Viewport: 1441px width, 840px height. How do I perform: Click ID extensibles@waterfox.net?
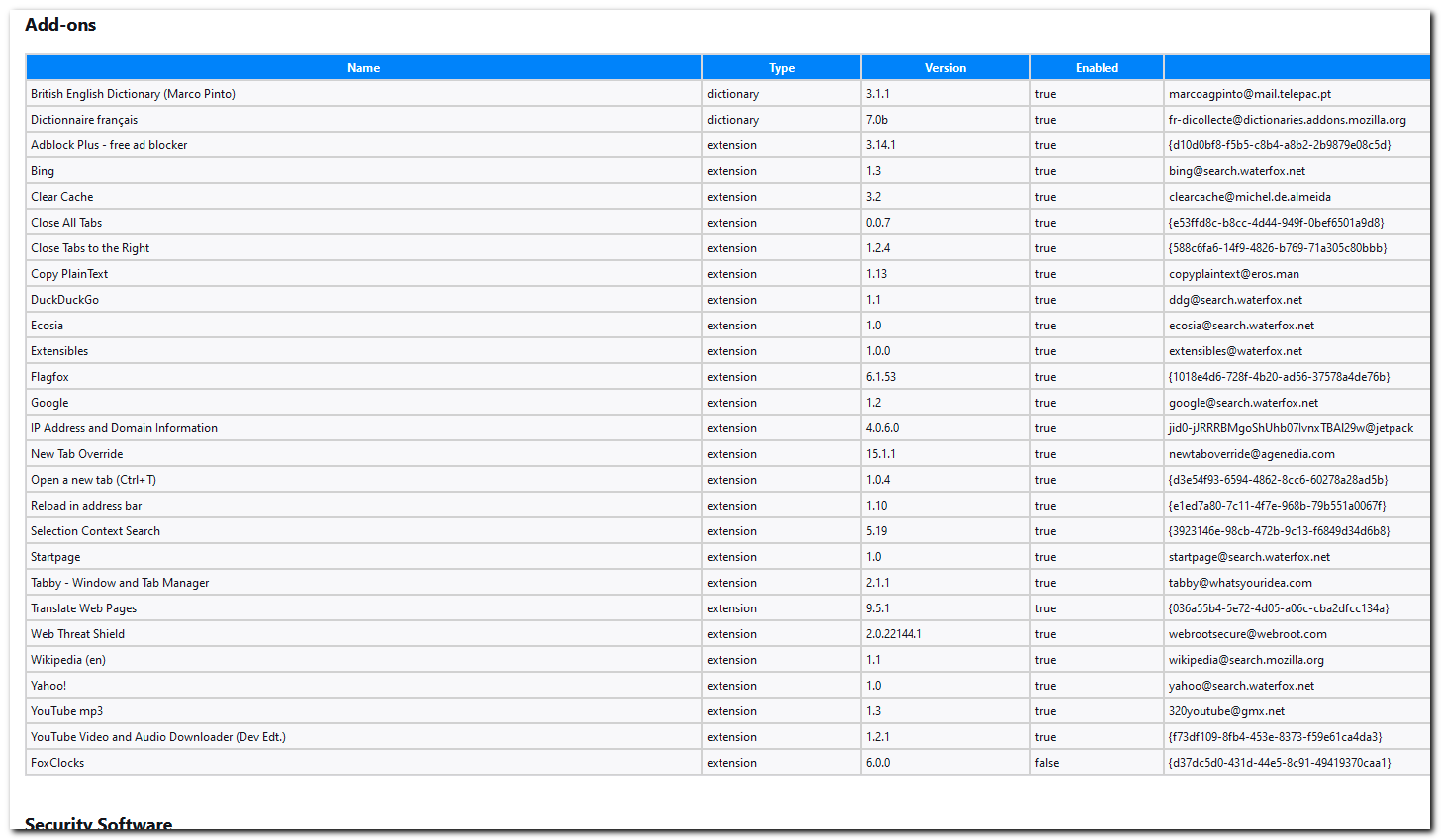[1236, 351]
